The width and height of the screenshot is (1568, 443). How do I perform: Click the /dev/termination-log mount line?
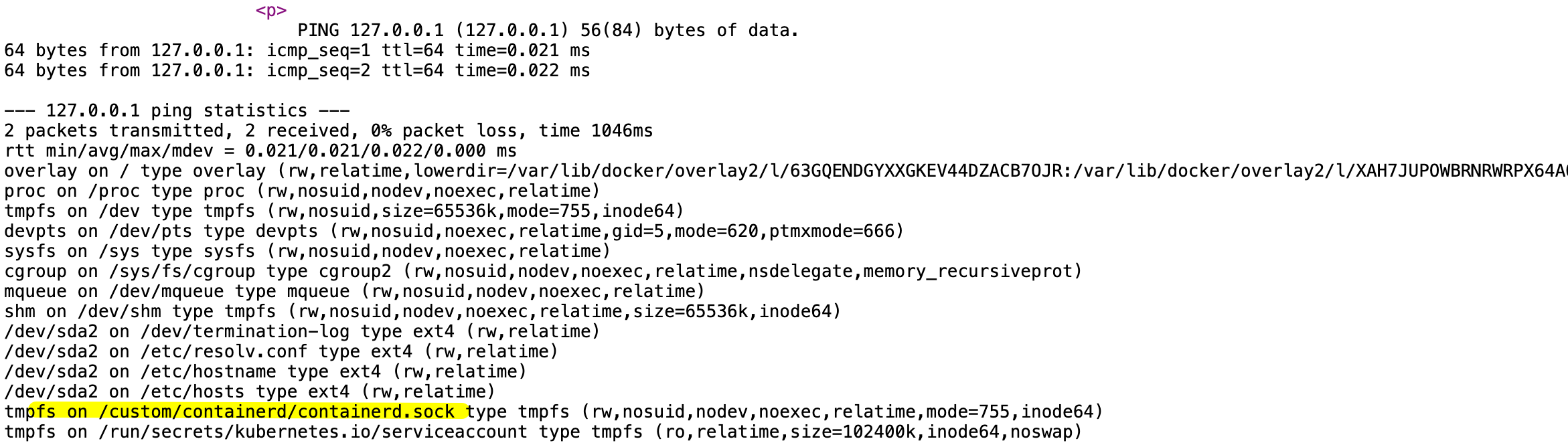302,332
